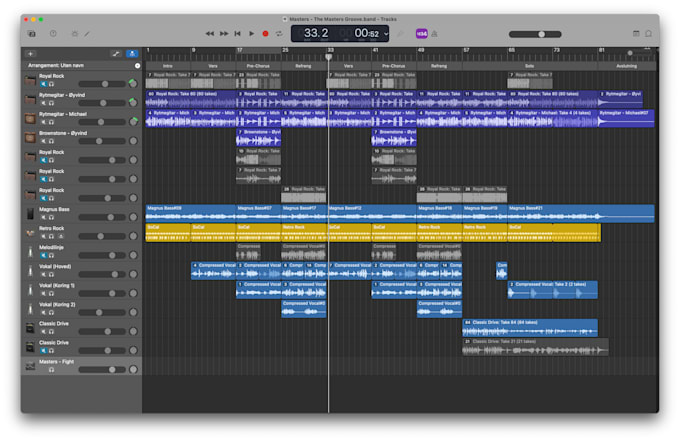Solo the Vokal (Koring 2) track
The width and height of the screenshot is (680, 441).
[x=51, y=313]
